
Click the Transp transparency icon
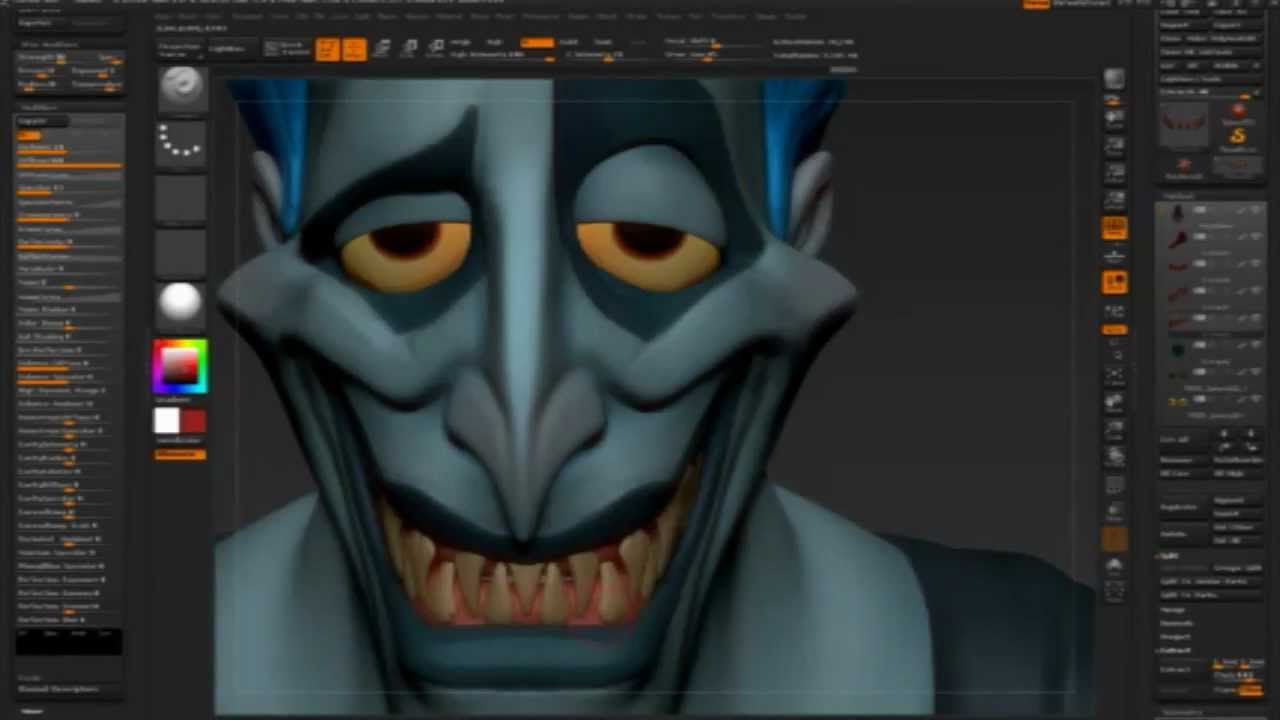click(x=1114, y=512)
